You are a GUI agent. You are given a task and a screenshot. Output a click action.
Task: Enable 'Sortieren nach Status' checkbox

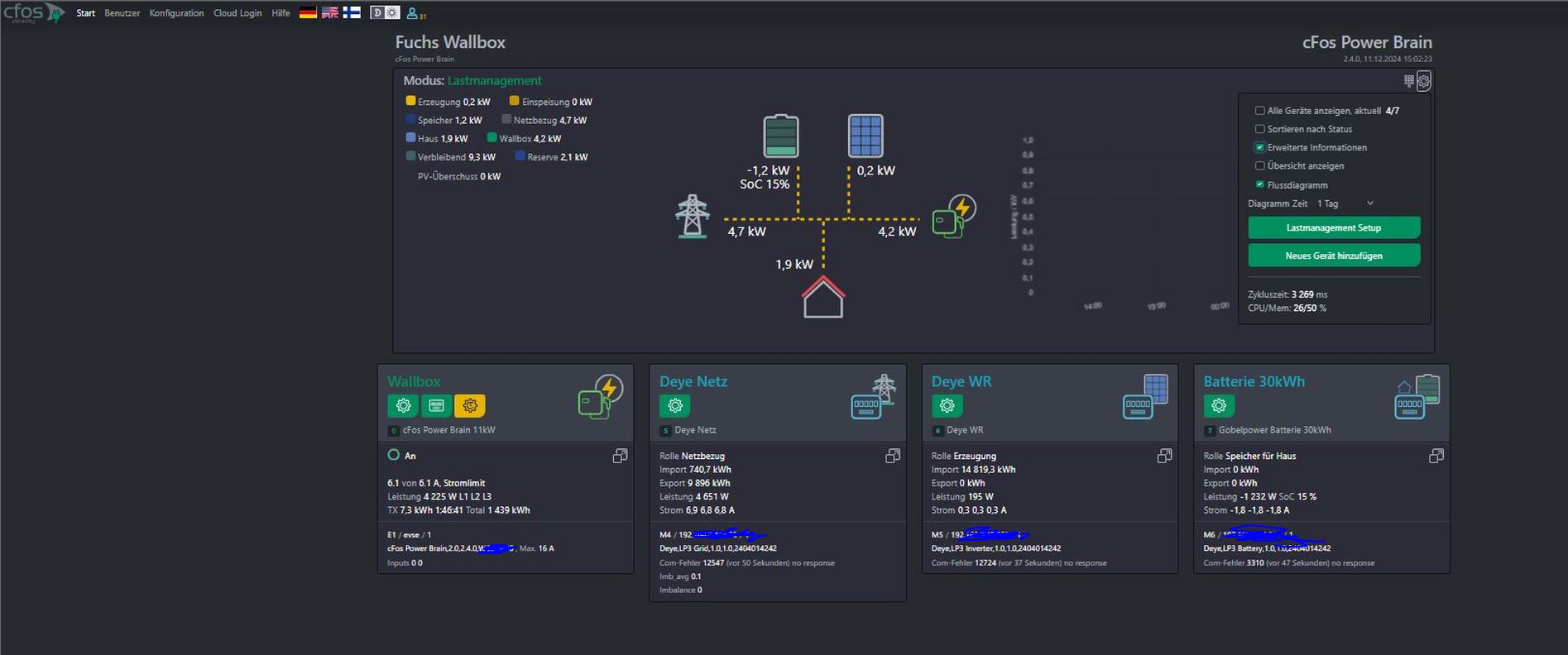click(x=1259, y=129)
